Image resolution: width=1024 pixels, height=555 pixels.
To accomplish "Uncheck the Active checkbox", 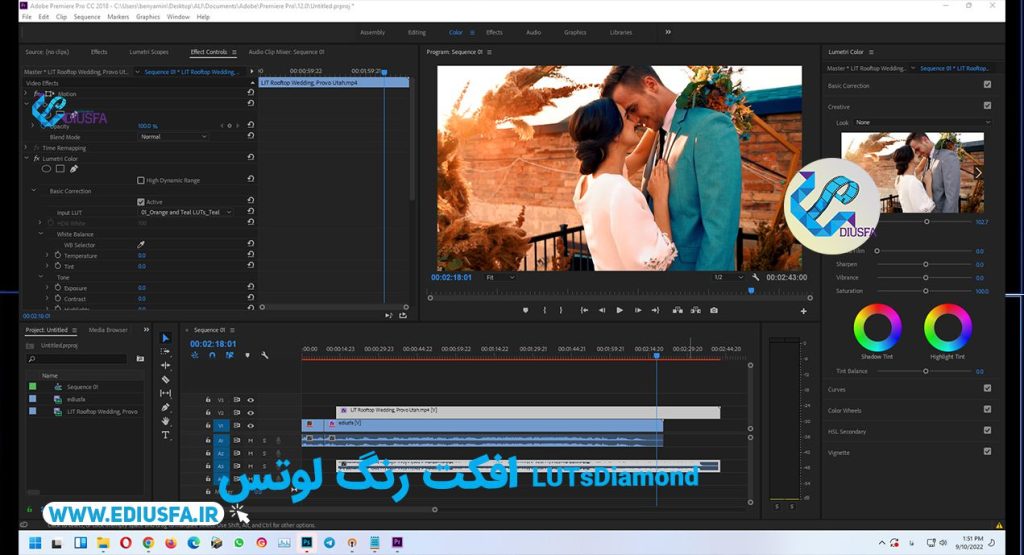I will pos(140,202).
